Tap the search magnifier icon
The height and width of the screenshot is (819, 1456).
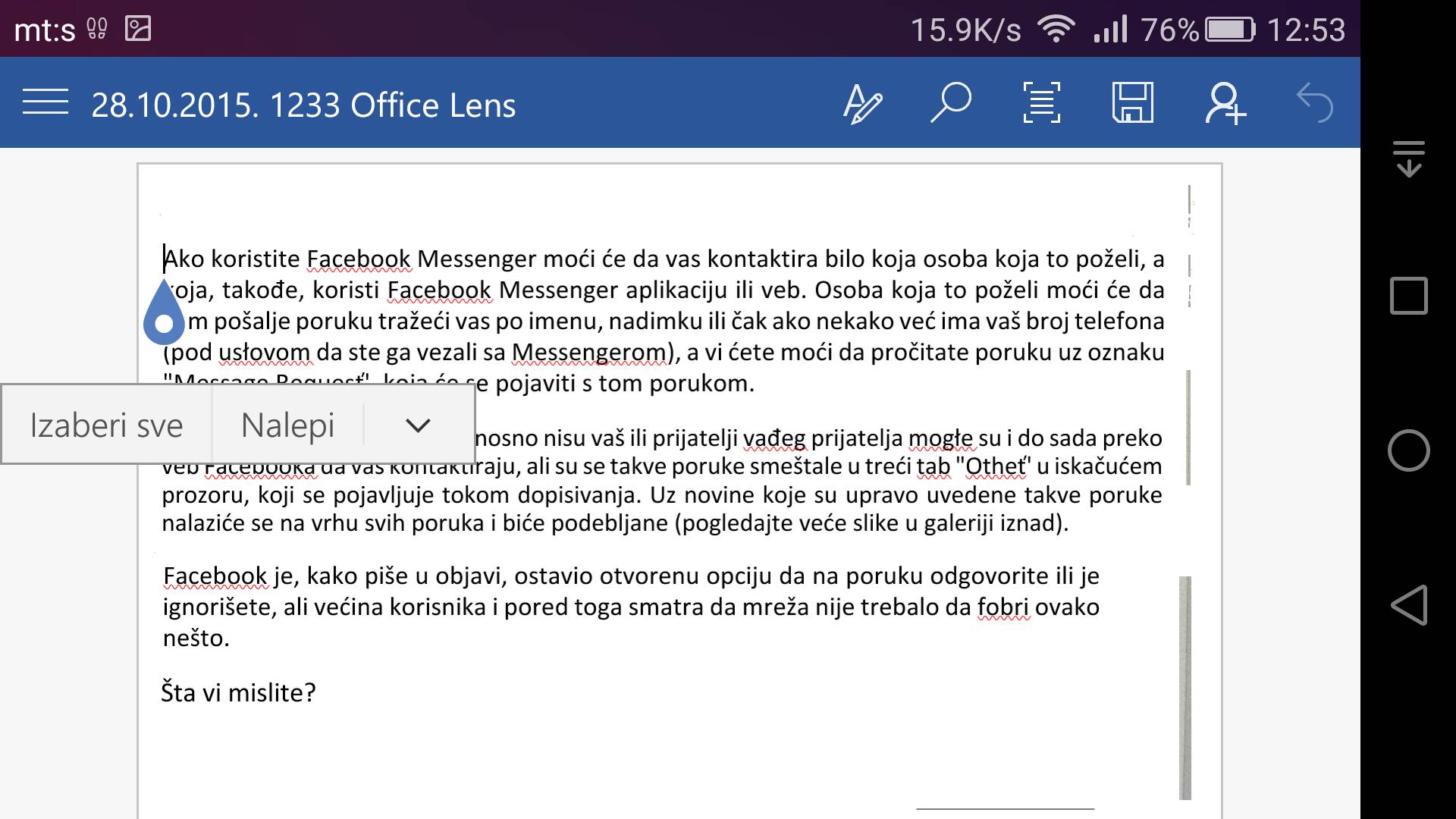click(951, 103)
